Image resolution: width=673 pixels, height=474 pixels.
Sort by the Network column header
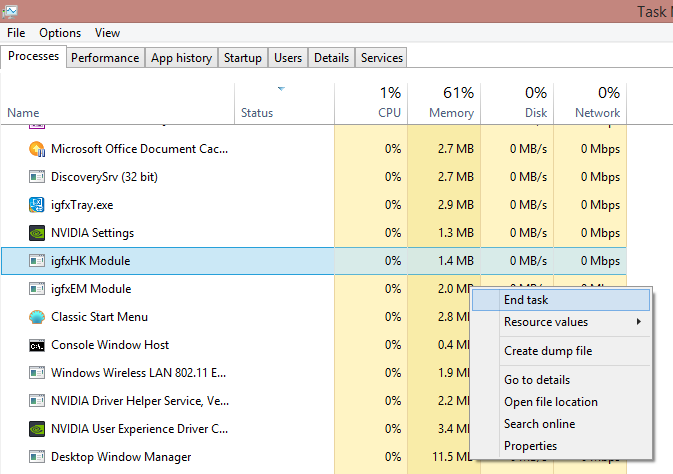click(x=590, y=103)
